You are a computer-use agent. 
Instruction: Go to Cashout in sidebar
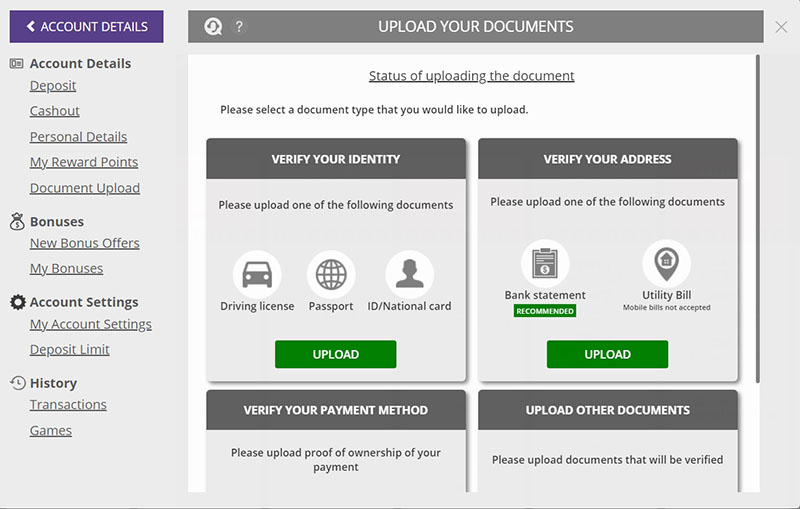(x=55, y=111)
